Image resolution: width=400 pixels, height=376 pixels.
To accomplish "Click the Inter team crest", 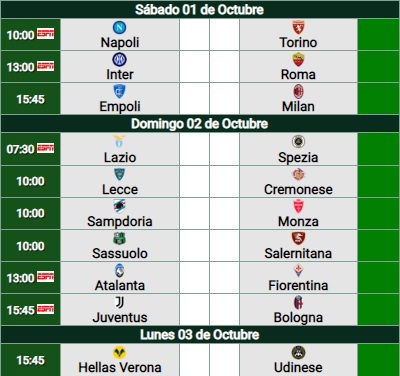I will 119,59.
